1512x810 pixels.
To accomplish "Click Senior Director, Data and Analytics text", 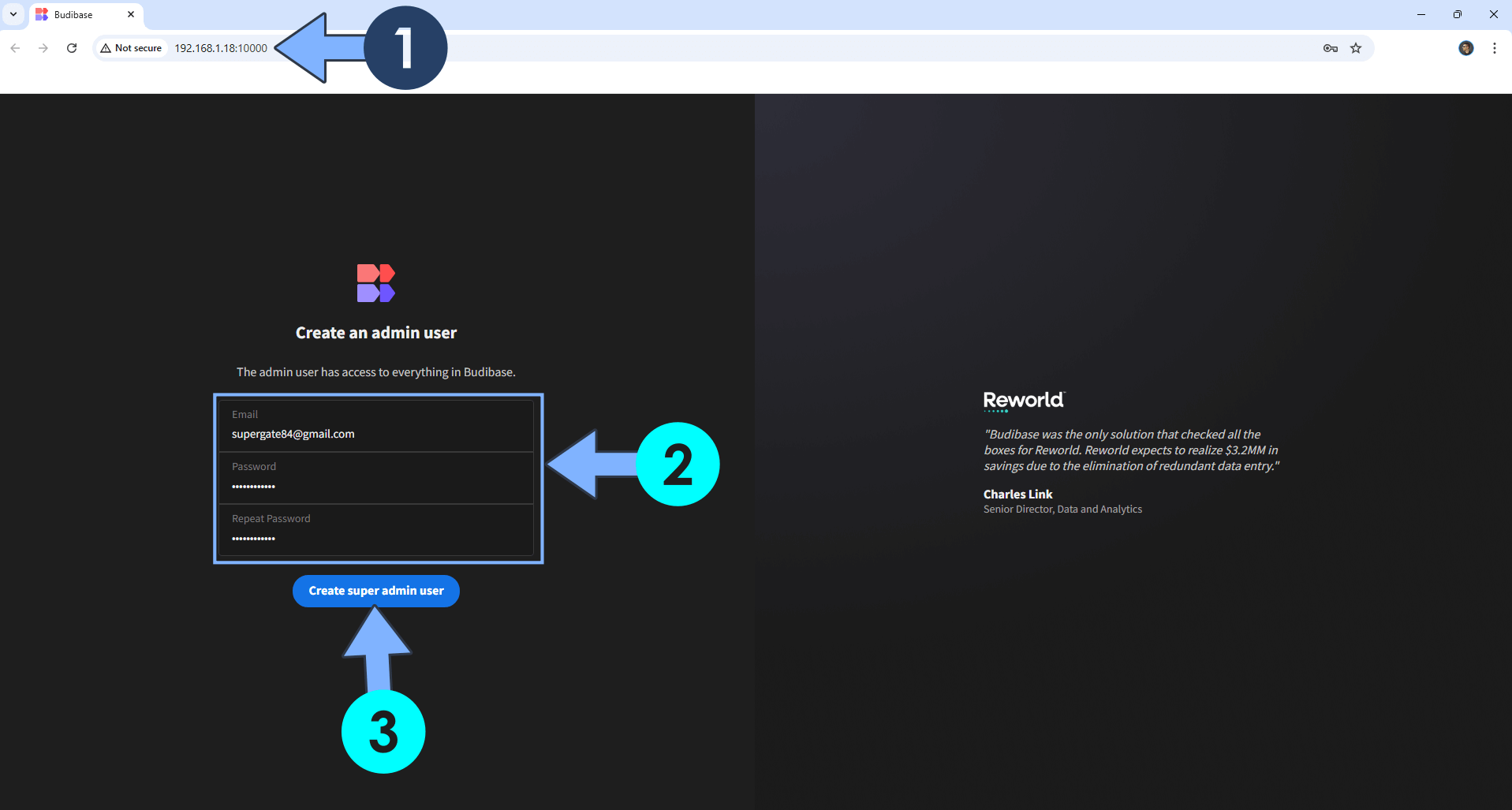I will tap(1062, 510).
